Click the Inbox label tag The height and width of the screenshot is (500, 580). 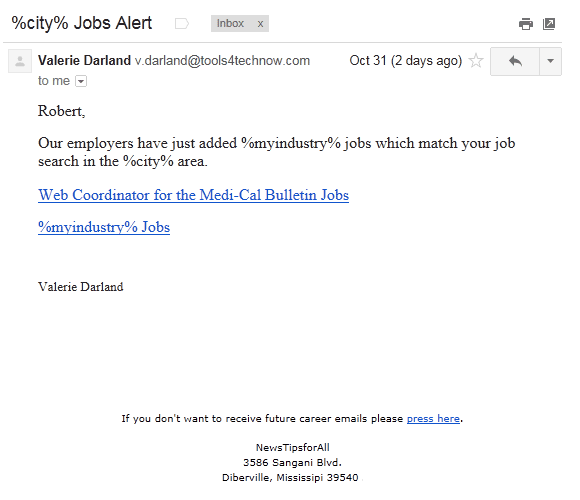(230, 23)
